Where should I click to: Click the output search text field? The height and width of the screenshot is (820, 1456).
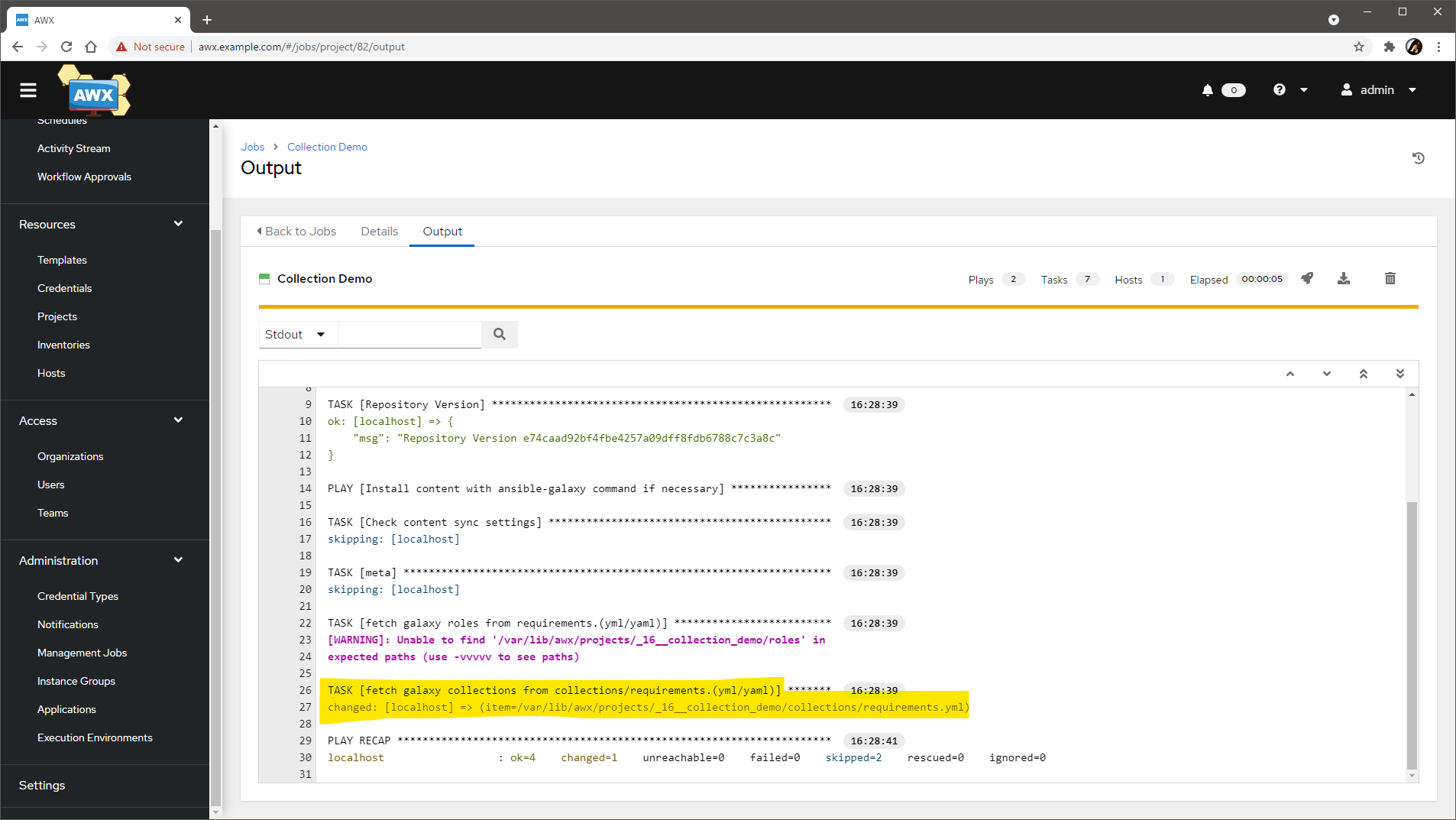[409, 335]
